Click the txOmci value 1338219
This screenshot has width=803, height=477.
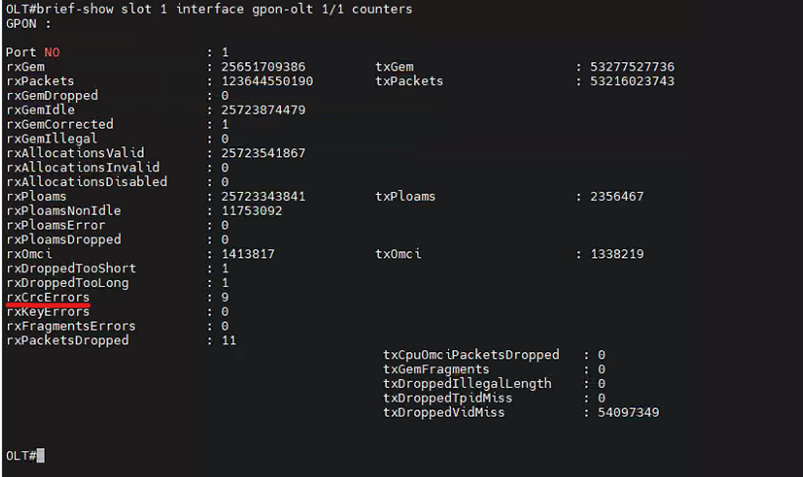pyautogui.click(x=617, y=254)
